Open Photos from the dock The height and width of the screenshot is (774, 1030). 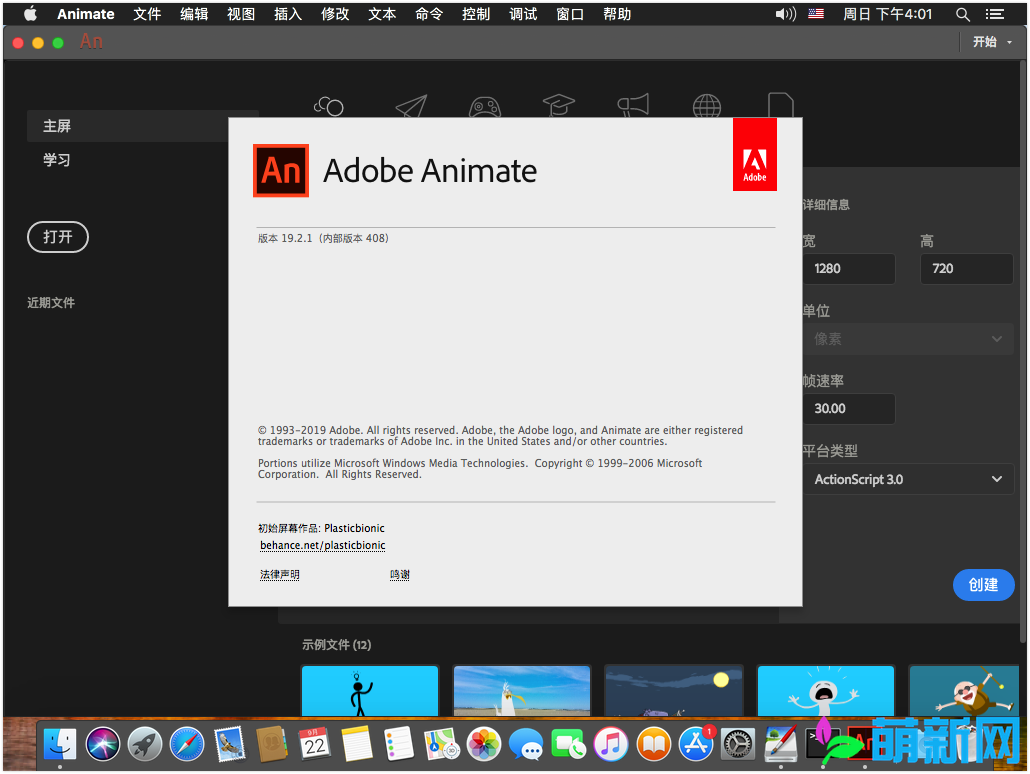[484, 744]
